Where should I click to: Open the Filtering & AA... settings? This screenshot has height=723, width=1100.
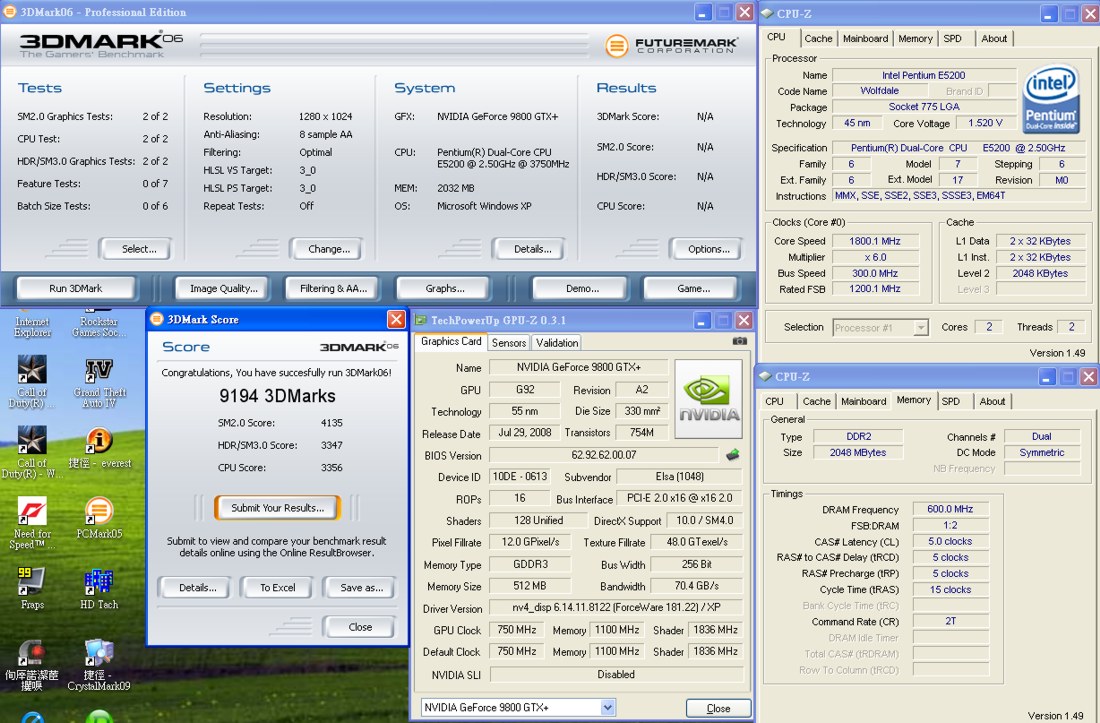pos(333,288)
